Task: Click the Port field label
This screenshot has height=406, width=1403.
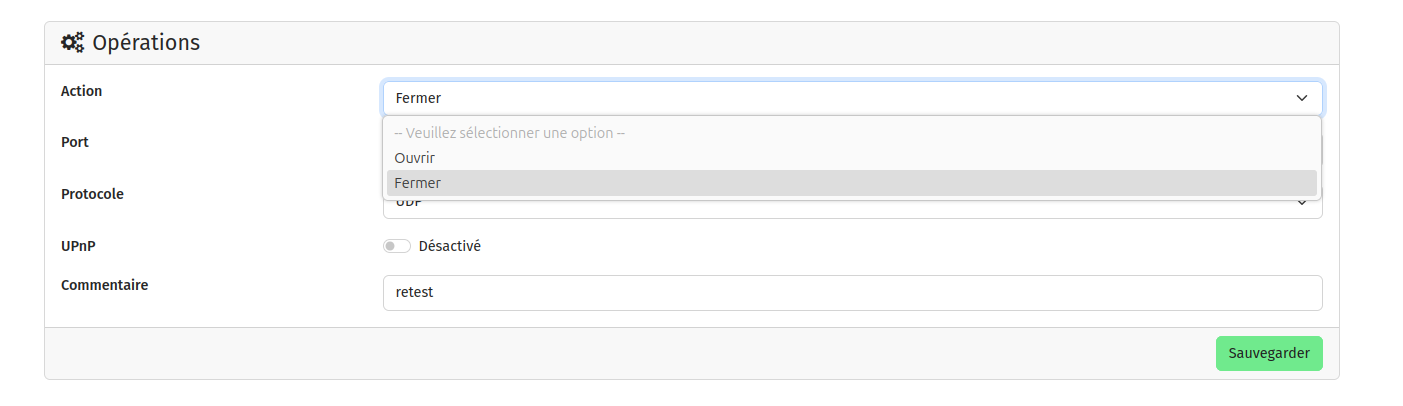Action: click(x=75, y=142)
